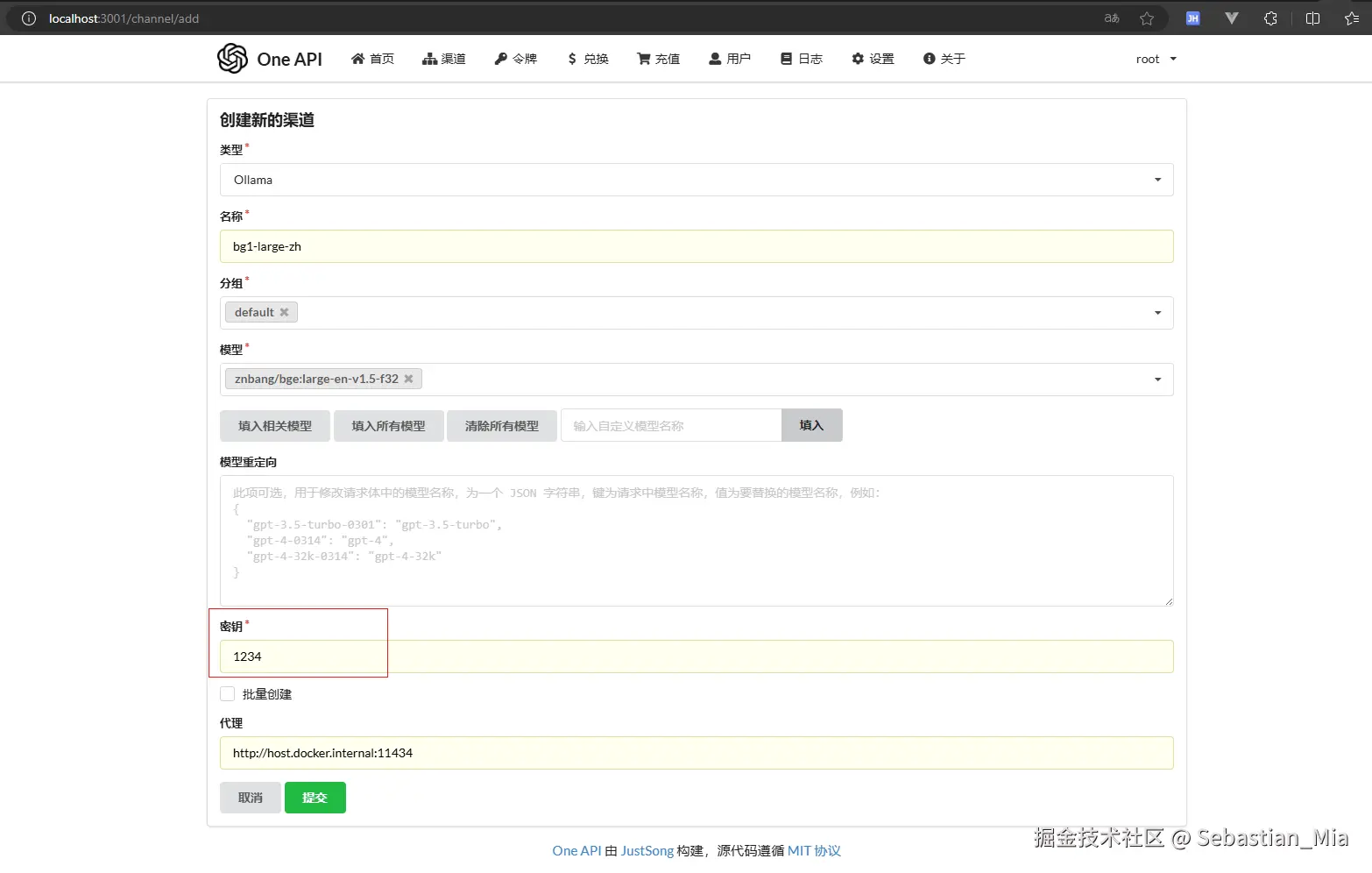Viewport: 1372px width, 873px height.
Task: Click the One API logo icon
Action: tap(232, 59)
